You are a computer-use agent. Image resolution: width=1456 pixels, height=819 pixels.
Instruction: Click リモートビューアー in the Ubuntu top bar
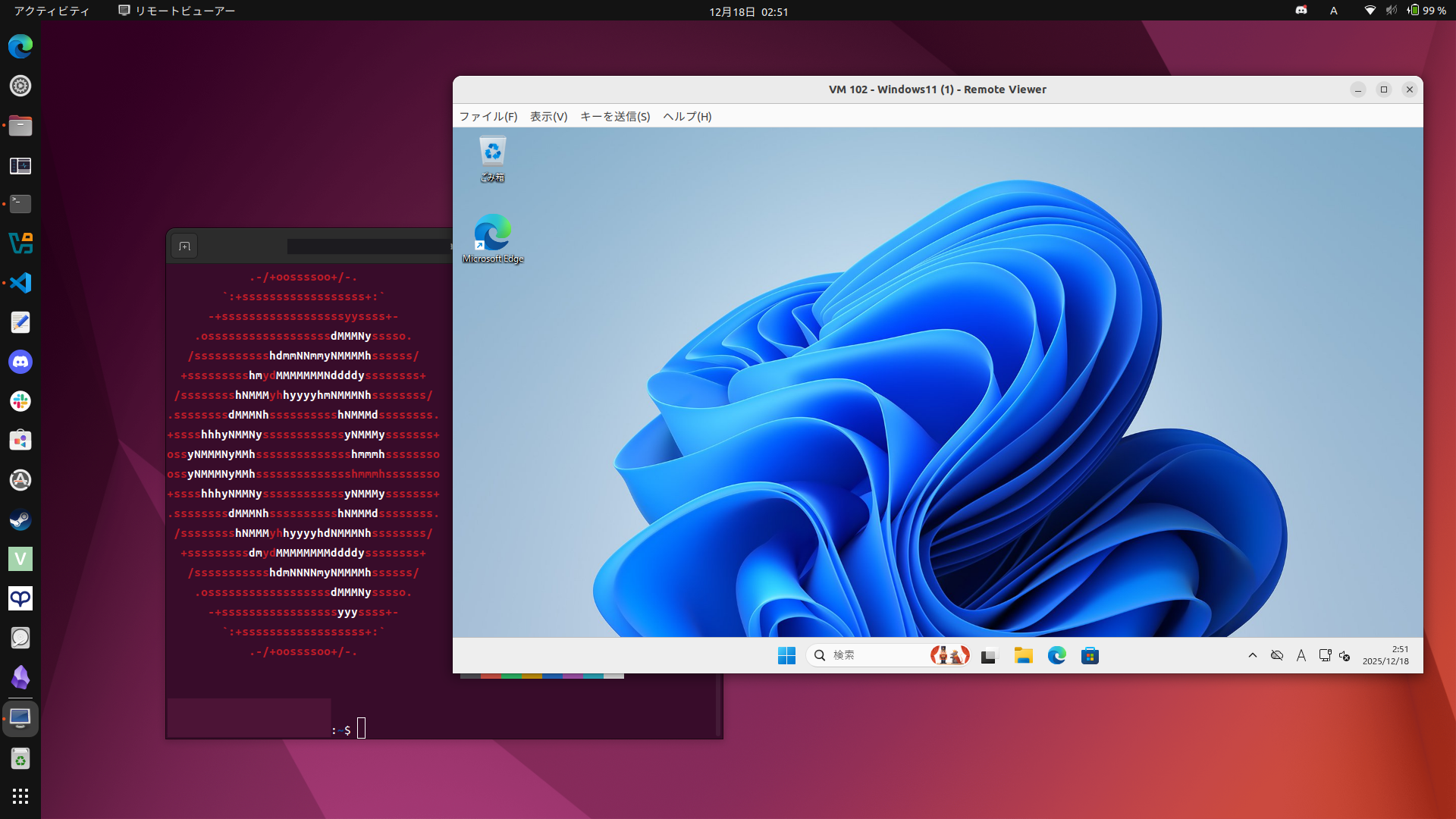[x=177, y=11]
